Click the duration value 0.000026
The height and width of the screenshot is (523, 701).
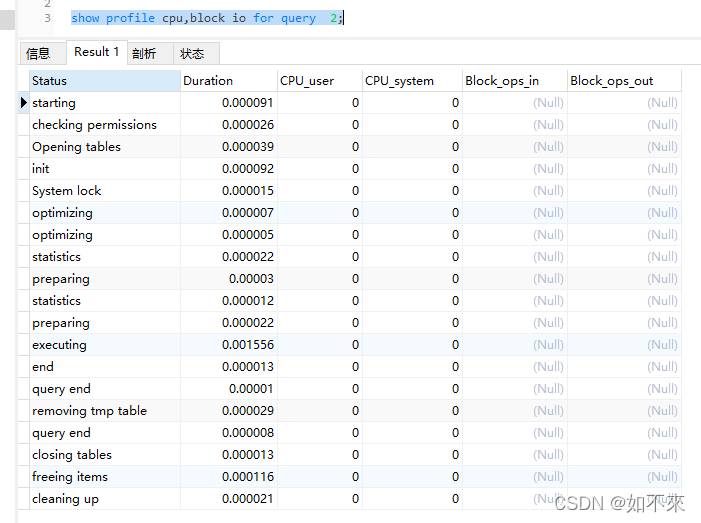coord(248,125)
